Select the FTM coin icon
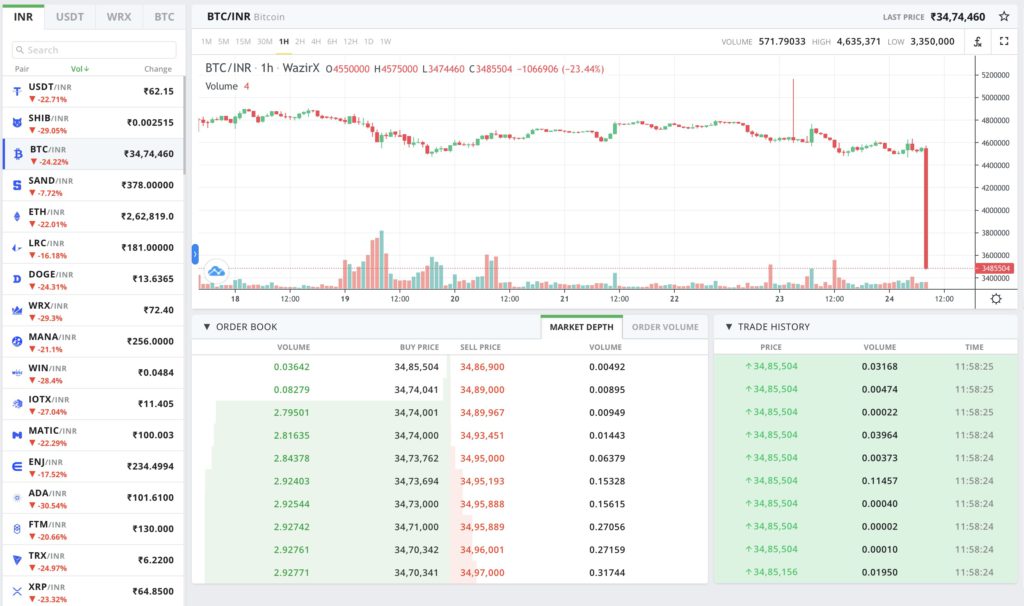Image resolution: width=1024 pixels, height=606 pixels. click(x=17, y=529)
